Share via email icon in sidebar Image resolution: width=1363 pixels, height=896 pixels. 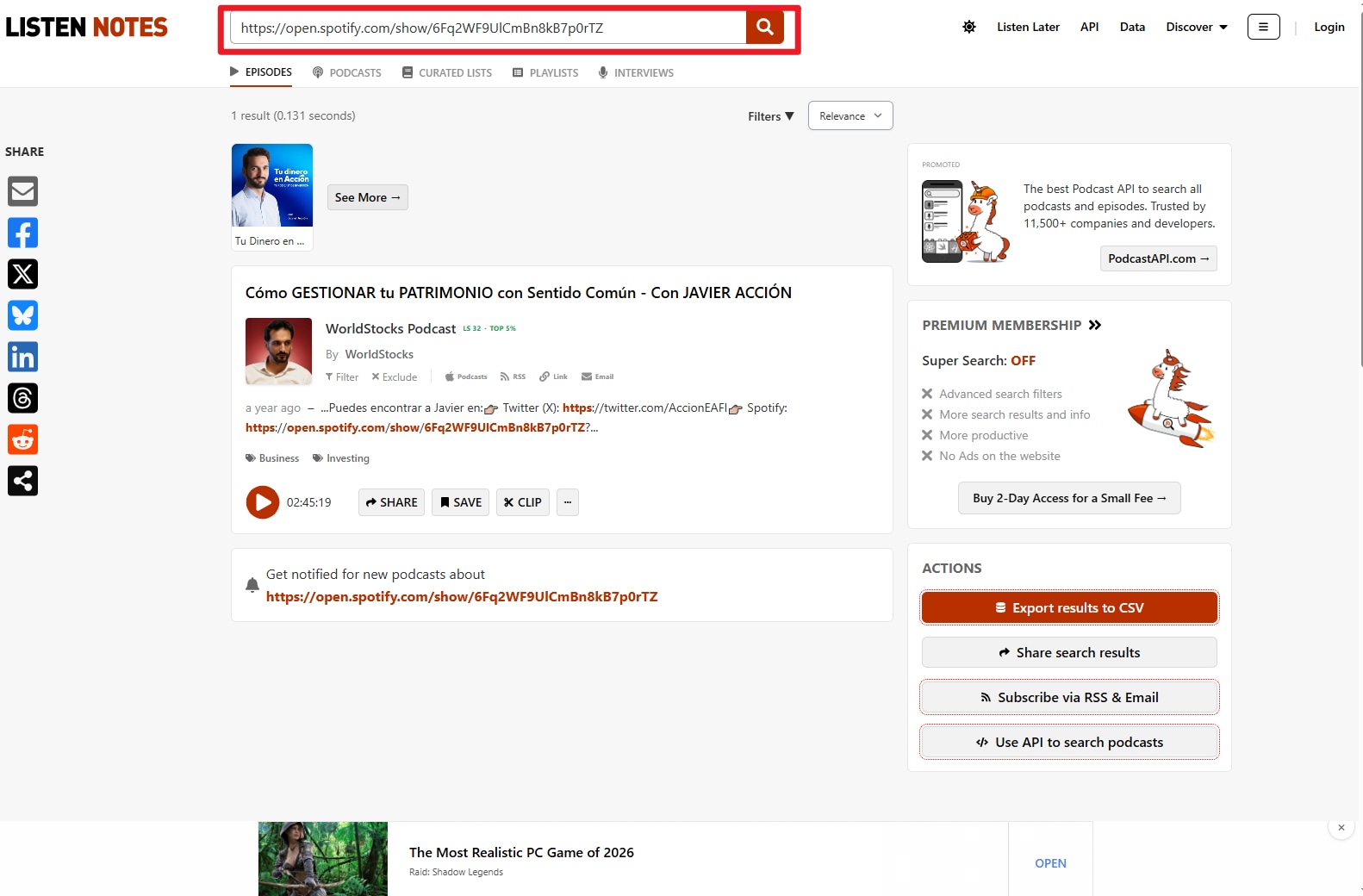(23, 191)
